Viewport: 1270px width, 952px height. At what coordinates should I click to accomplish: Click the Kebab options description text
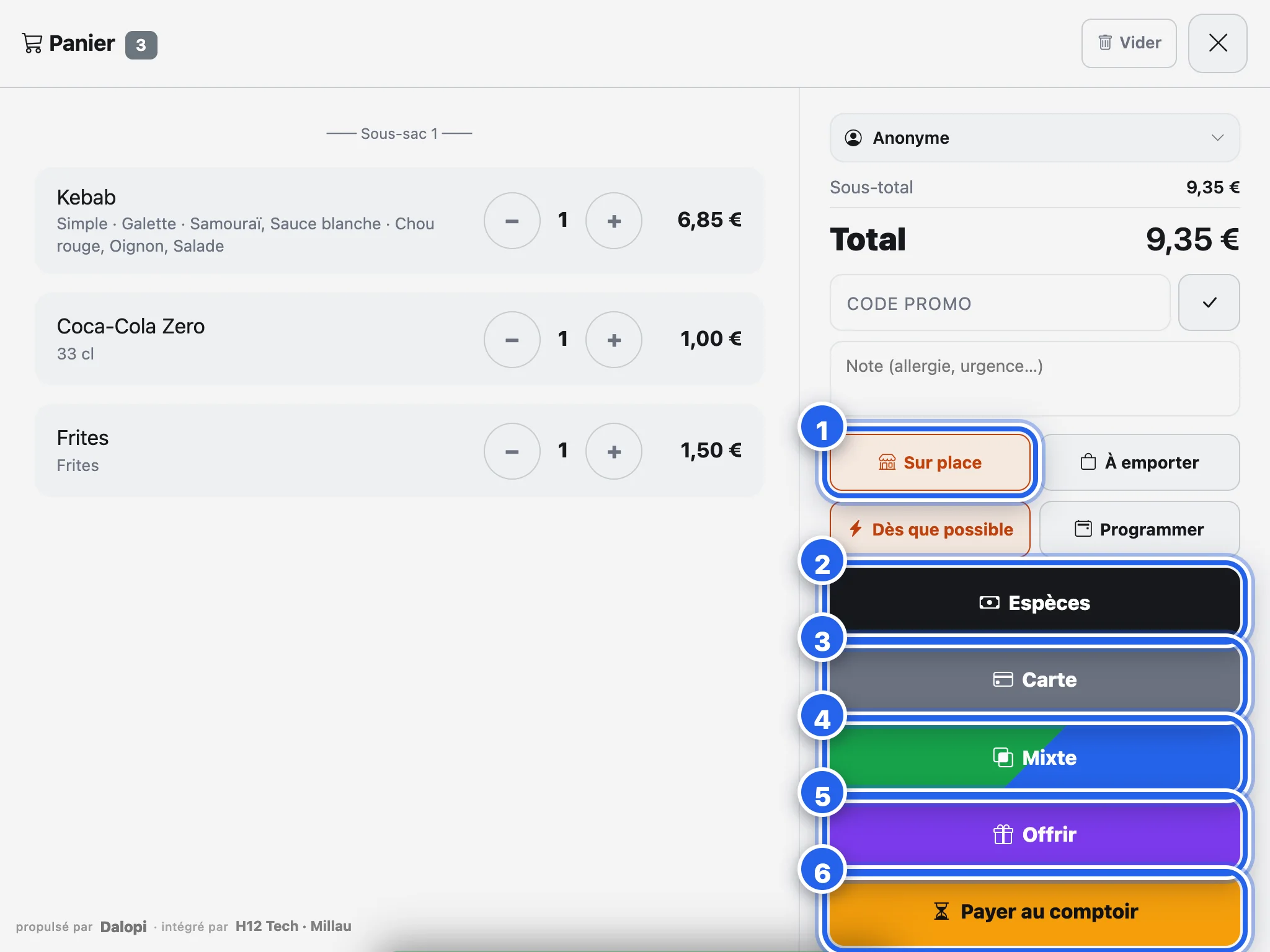click(x=246, y=235)
